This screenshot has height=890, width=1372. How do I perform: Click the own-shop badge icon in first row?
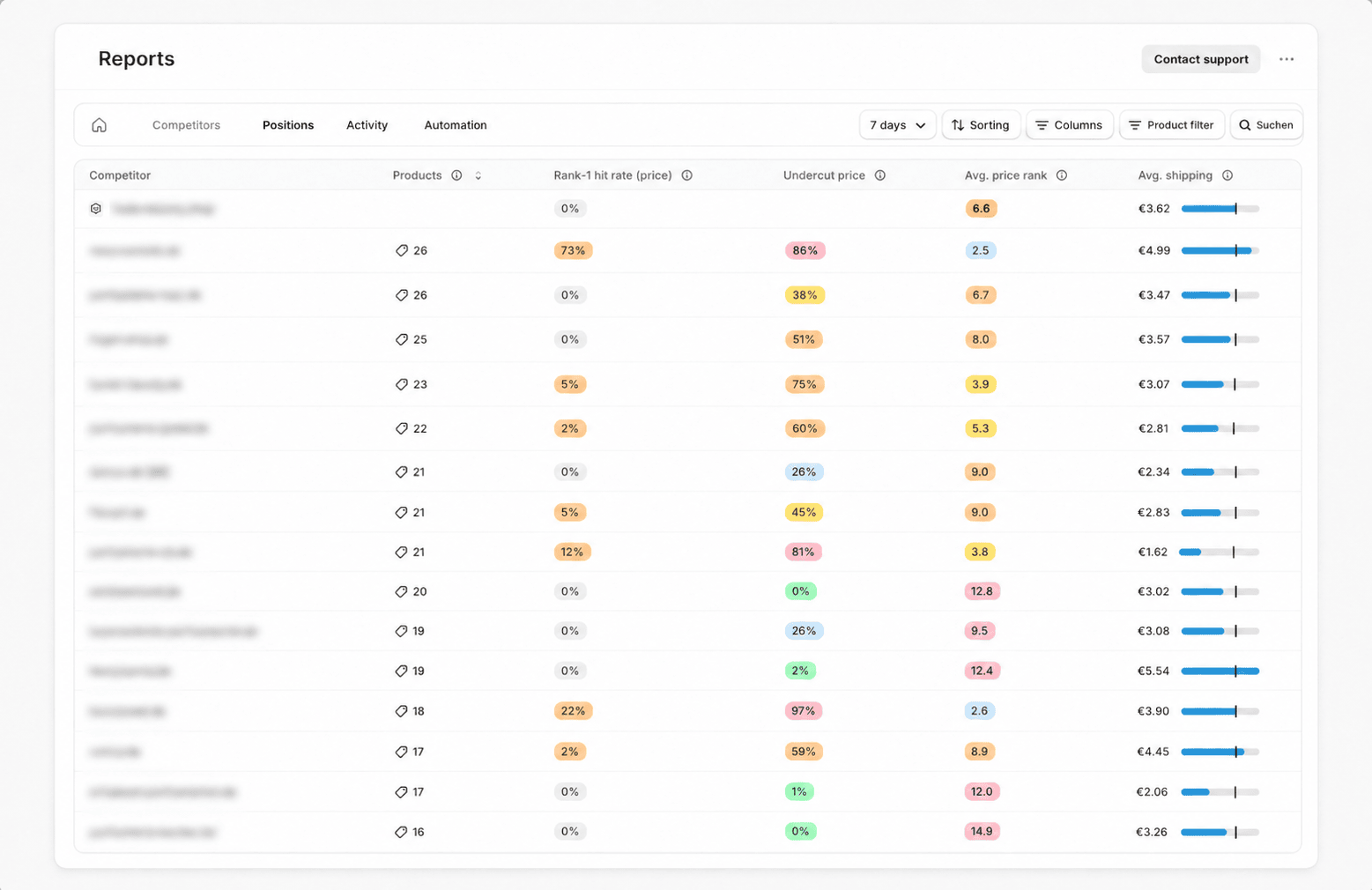(x=96, y=209)
